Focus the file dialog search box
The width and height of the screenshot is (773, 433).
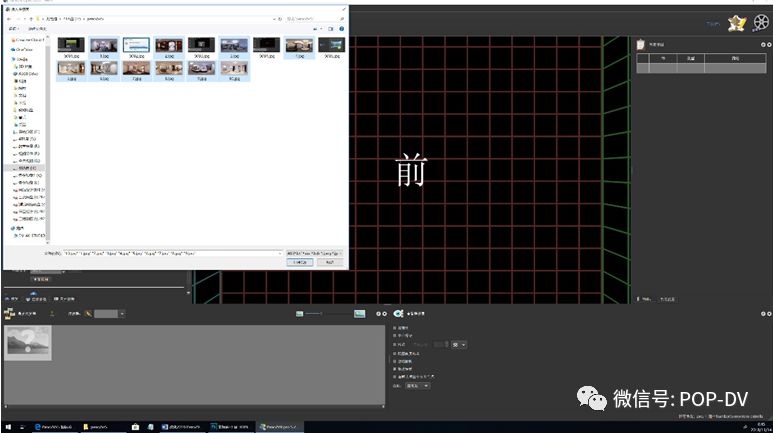click(315, 19)
